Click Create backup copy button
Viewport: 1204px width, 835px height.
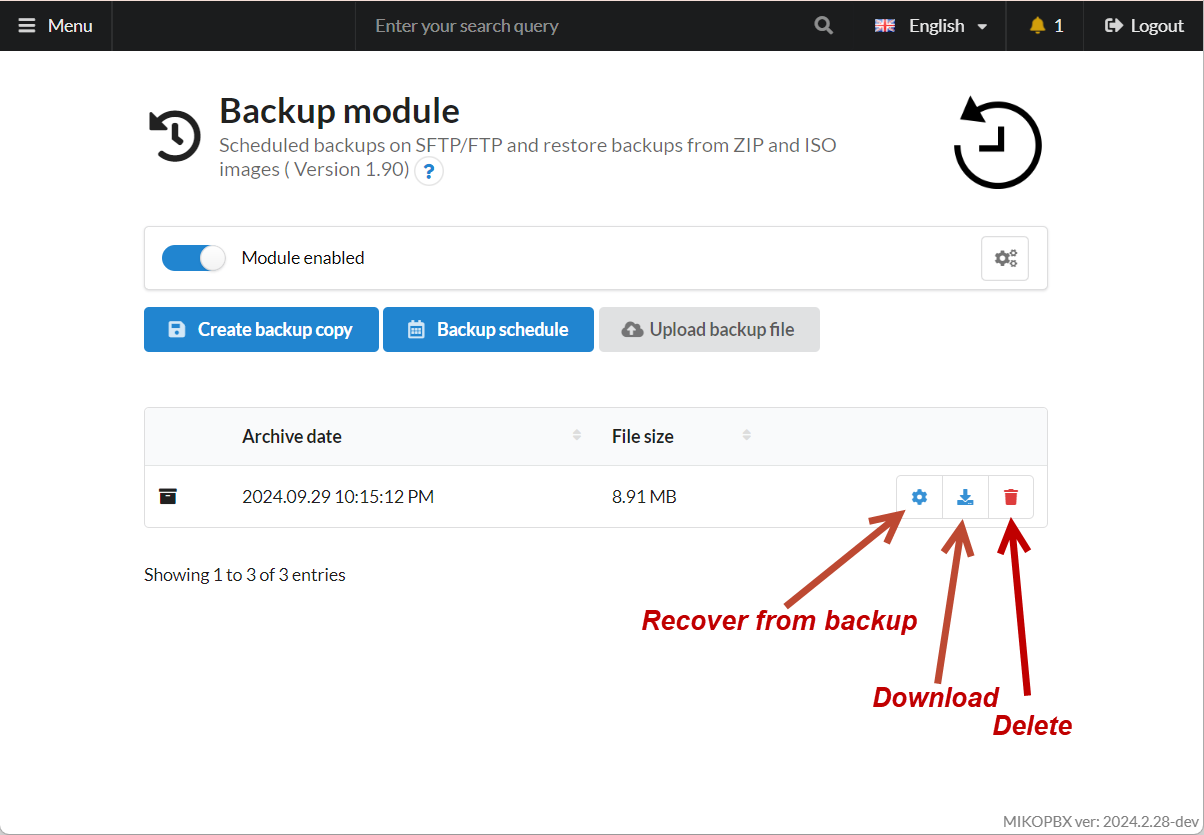261,330
